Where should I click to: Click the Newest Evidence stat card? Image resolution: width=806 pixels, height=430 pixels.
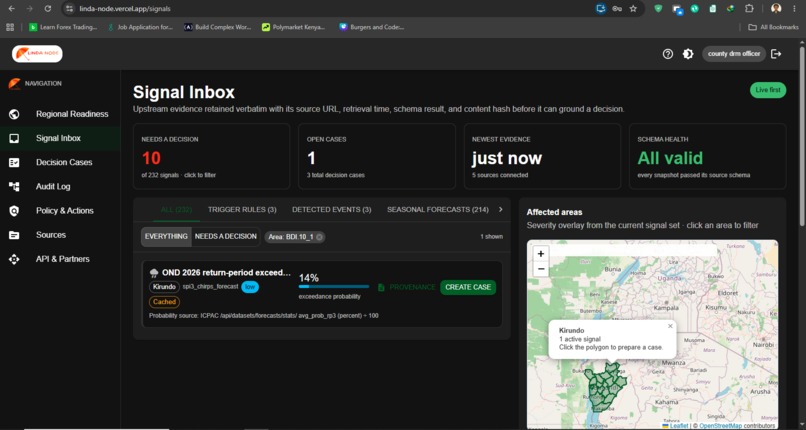[542, 156]
